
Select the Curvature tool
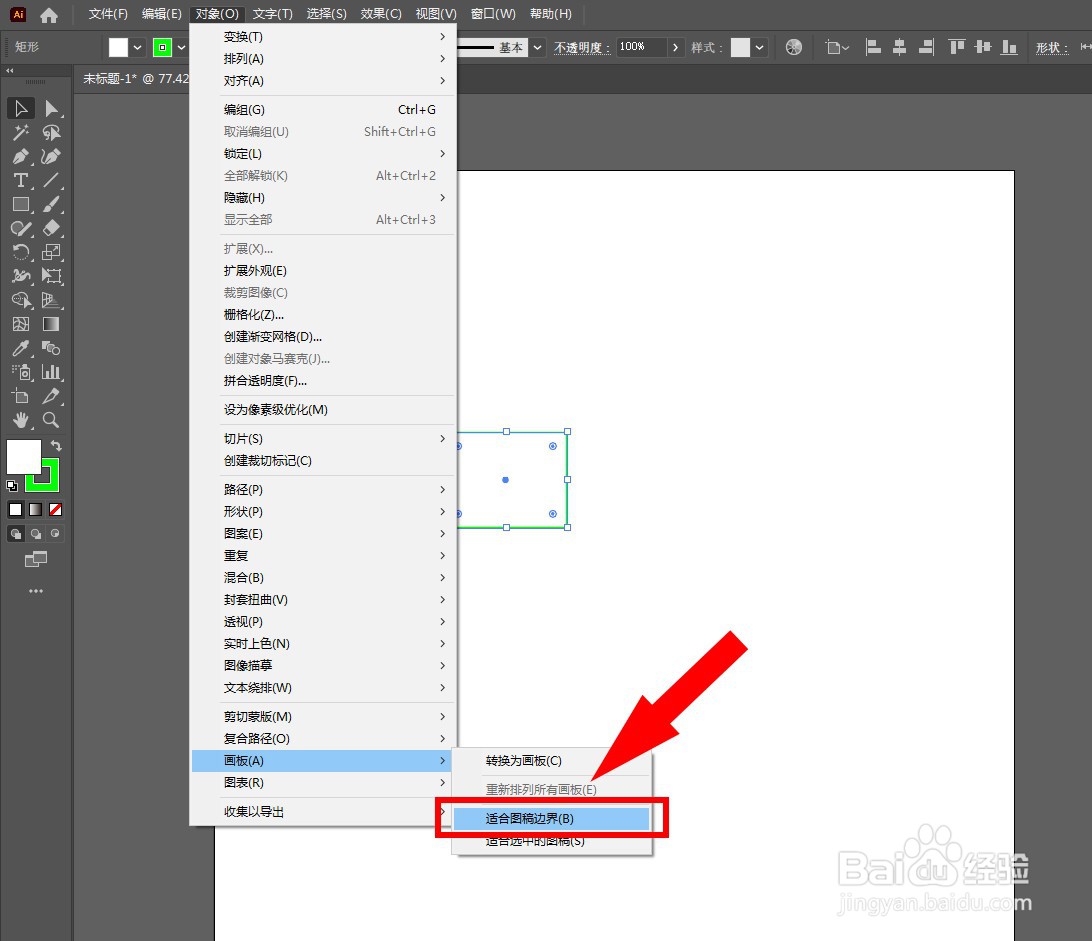click(x=52, y=157)
